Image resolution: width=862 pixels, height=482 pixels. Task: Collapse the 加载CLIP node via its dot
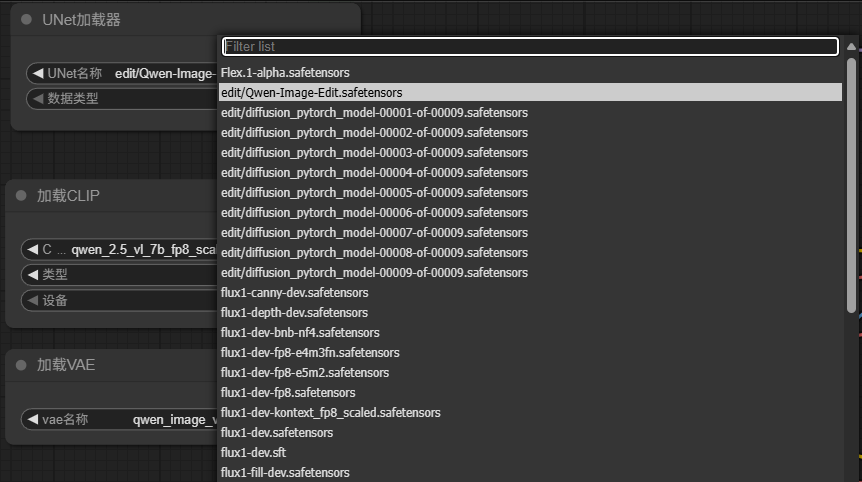point(21,195)
